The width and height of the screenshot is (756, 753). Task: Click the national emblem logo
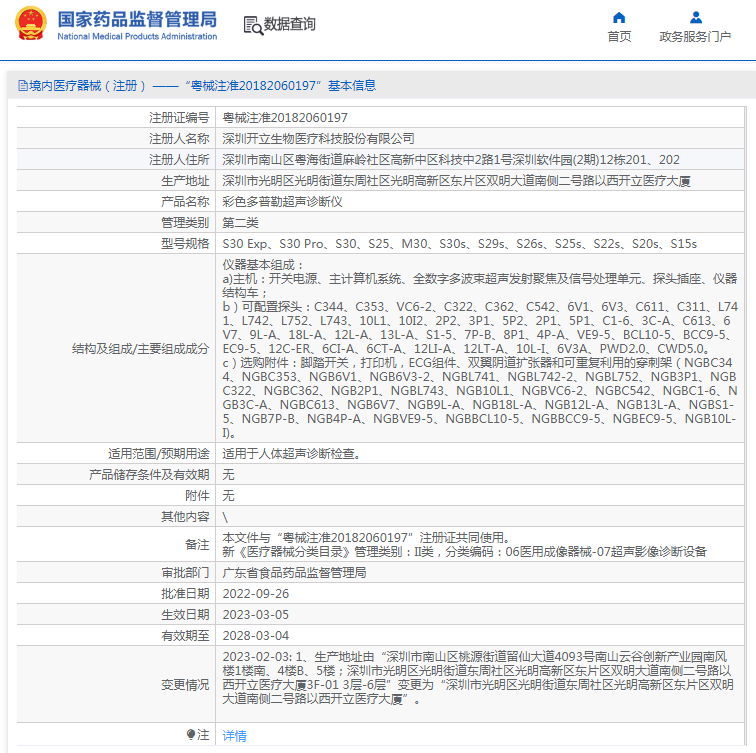pos(31,23)
